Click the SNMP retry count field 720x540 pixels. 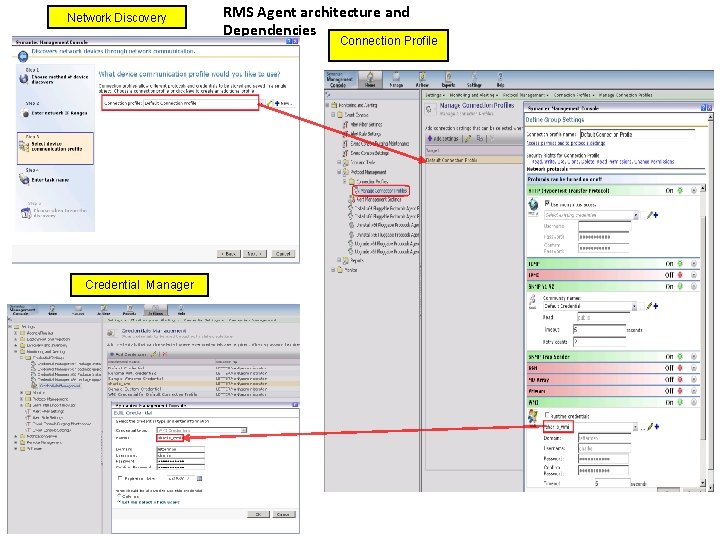tap(599, 342)
